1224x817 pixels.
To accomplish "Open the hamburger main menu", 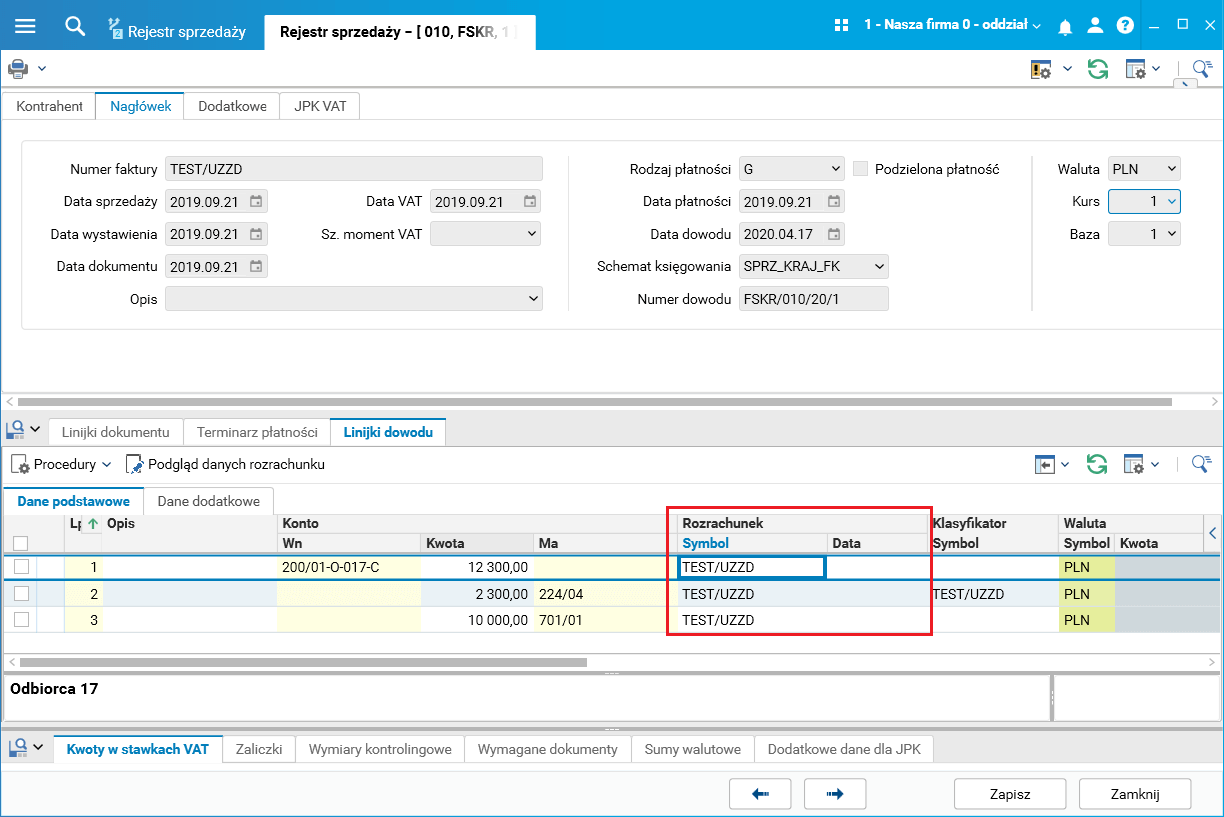I will tap(25, 25).
